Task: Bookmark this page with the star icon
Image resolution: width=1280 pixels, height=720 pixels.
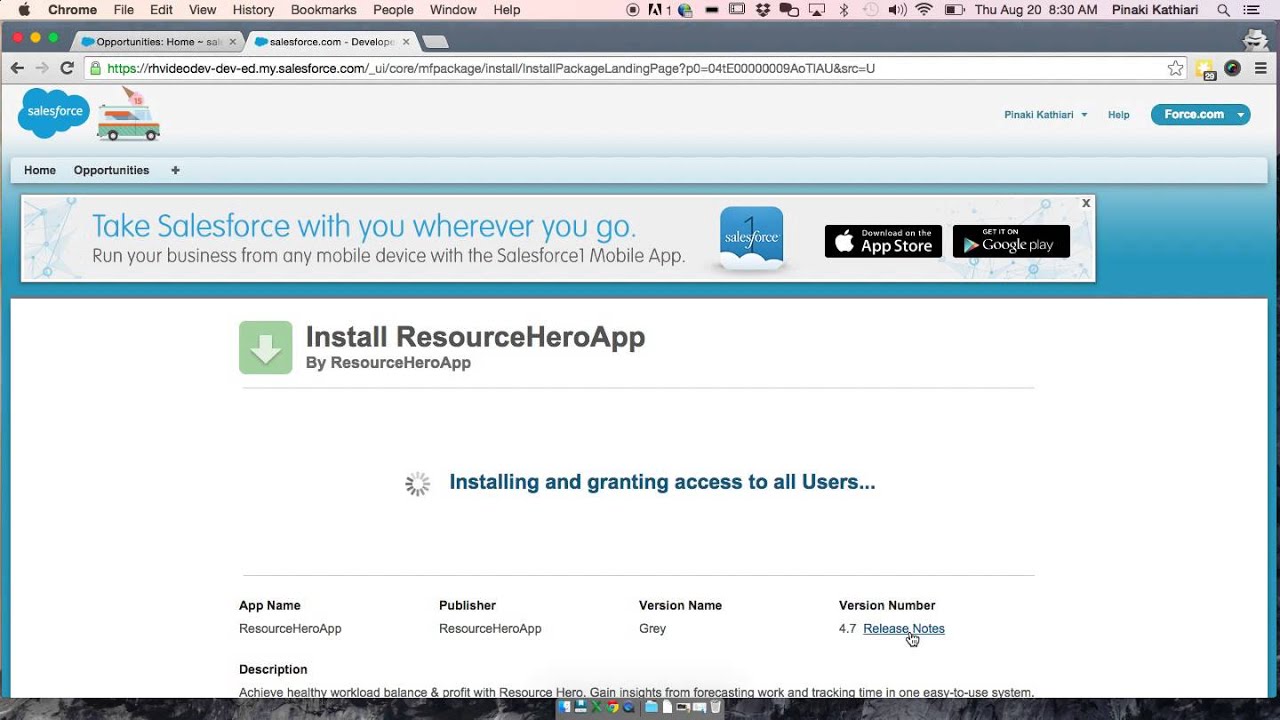Action: click(1175, 68)
